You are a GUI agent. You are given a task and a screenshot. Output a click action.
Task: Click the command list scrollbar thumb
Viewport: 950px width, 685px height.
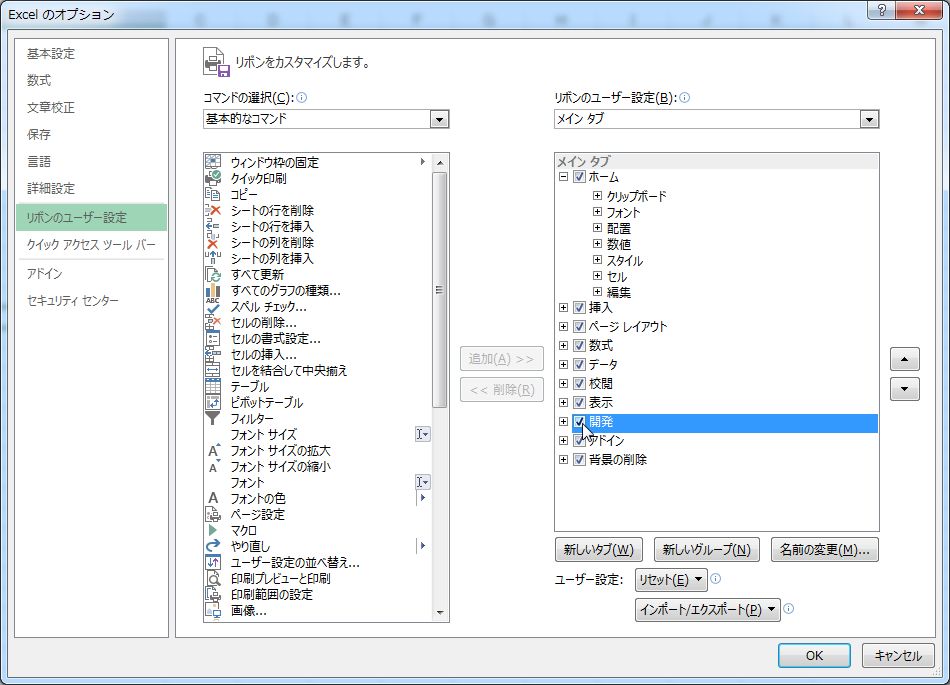coord(440,290)
